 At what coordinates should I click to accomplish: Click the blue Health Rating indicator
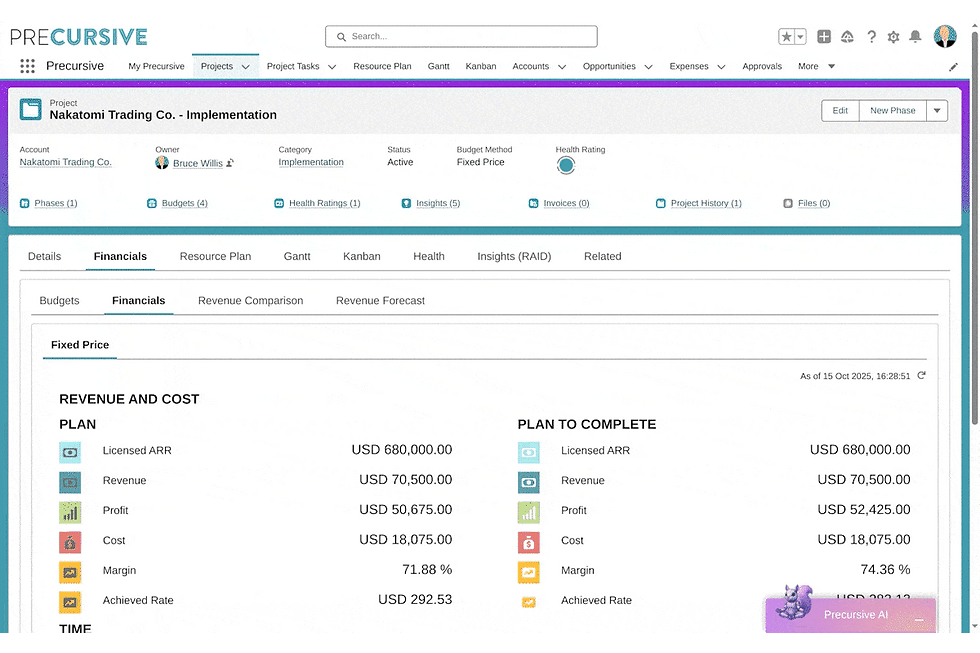(566, 166)
